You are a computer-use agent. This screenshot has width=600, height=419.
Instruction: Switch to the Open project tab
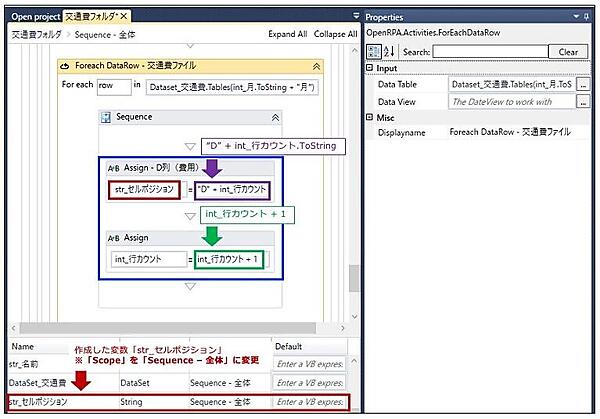click(35, 17)
